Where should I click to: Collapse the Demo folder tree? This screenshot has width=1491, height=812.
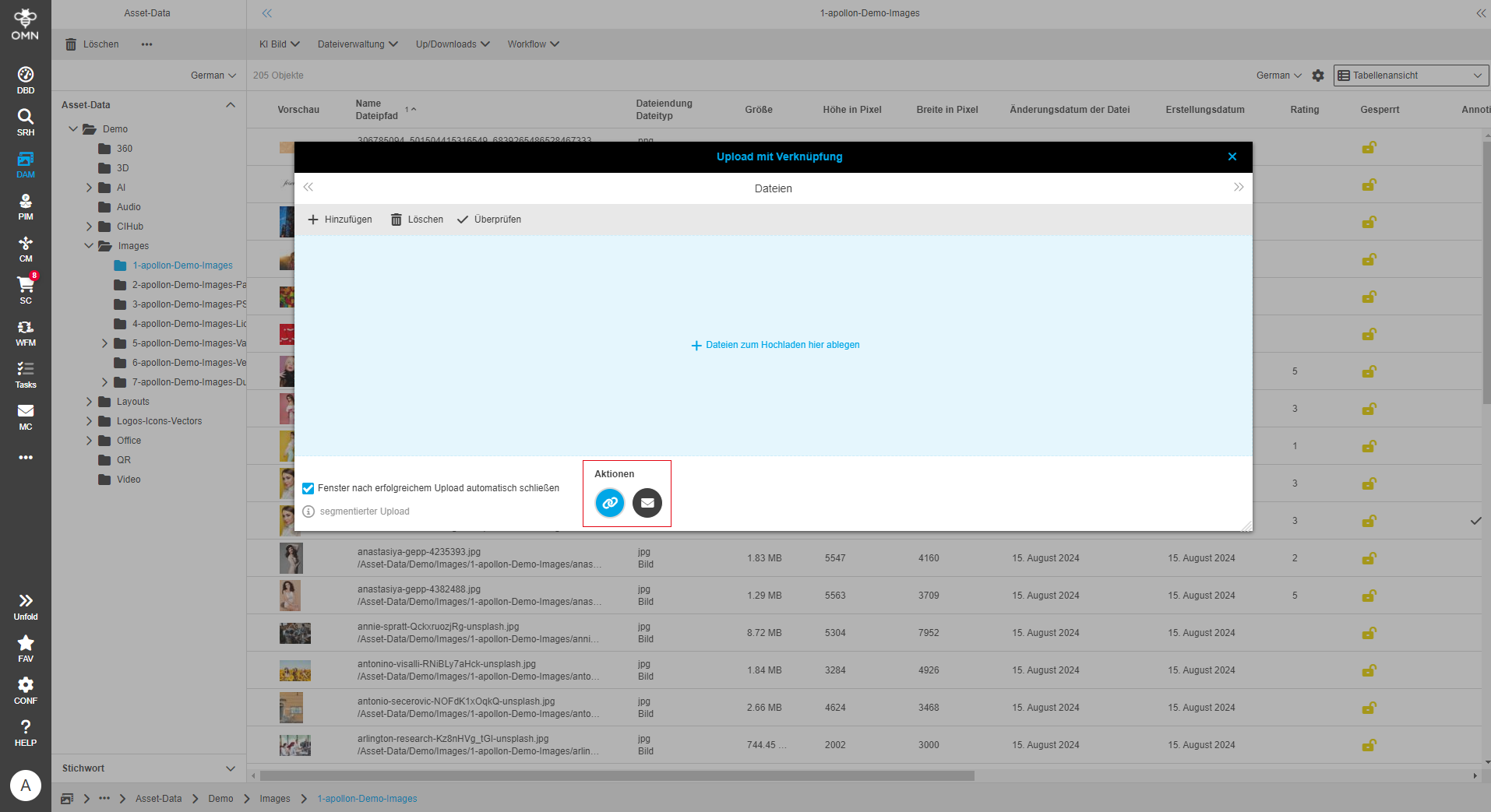point(74,128)
